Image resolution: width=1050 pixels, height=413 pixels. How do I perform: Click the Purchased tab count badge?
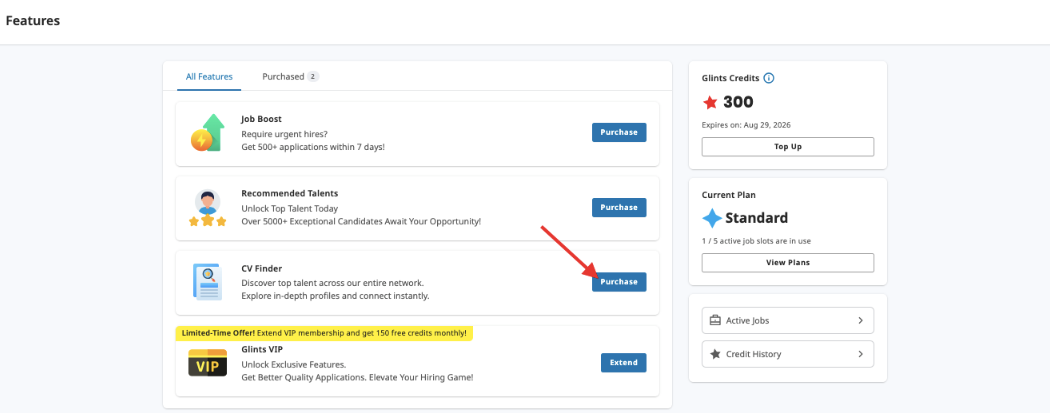(313, 77)
